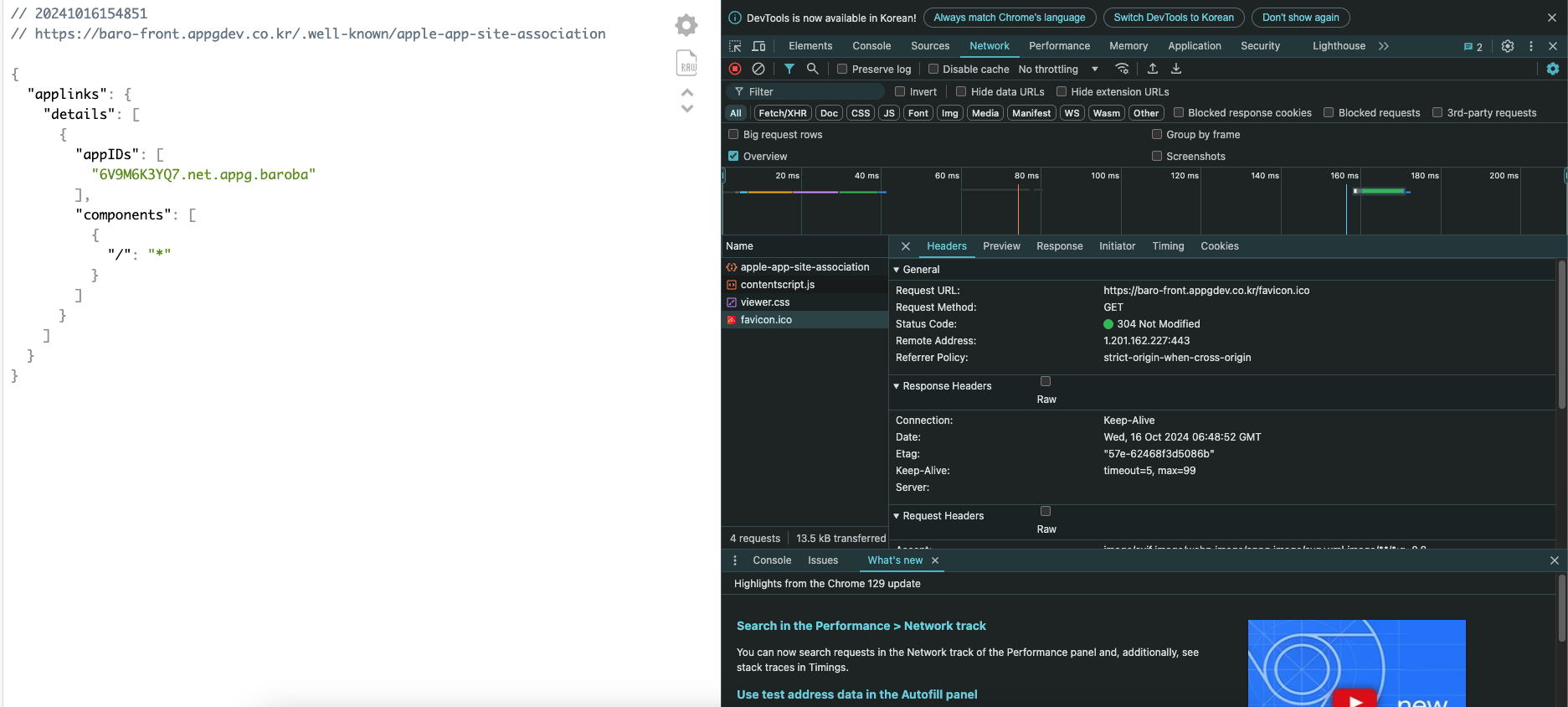This screenshot has width=1568, height=707.
Task: Import HAR file upload icon
Action: click(1153, 69)
